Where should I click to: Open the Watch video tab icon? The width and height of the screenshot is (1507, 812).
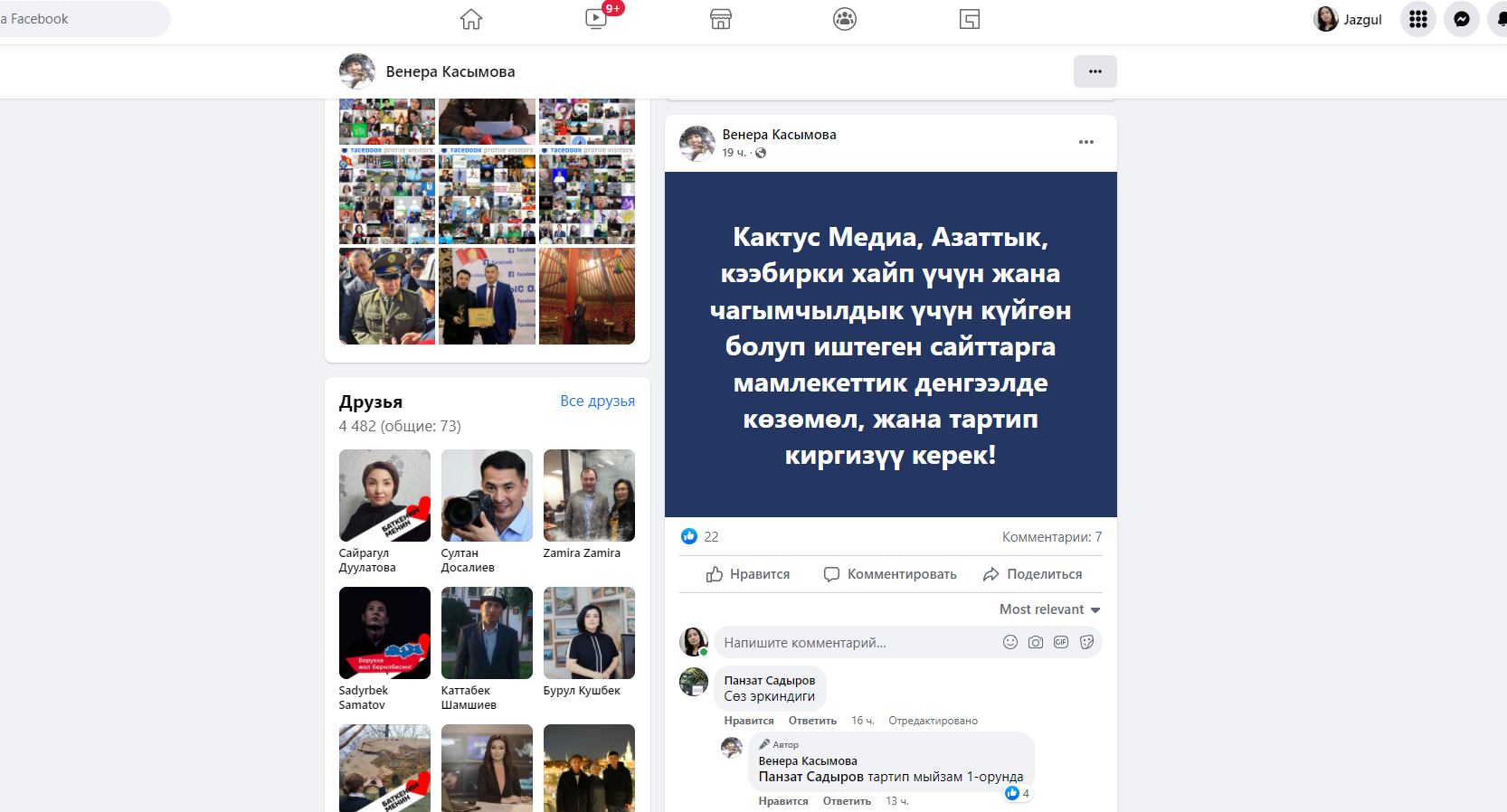pos(596,19)
